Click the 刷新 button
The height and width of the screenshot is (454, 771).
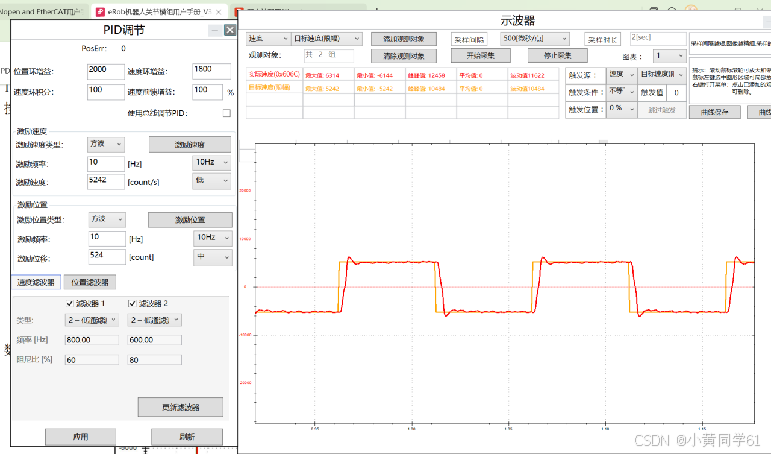[187, 437]
